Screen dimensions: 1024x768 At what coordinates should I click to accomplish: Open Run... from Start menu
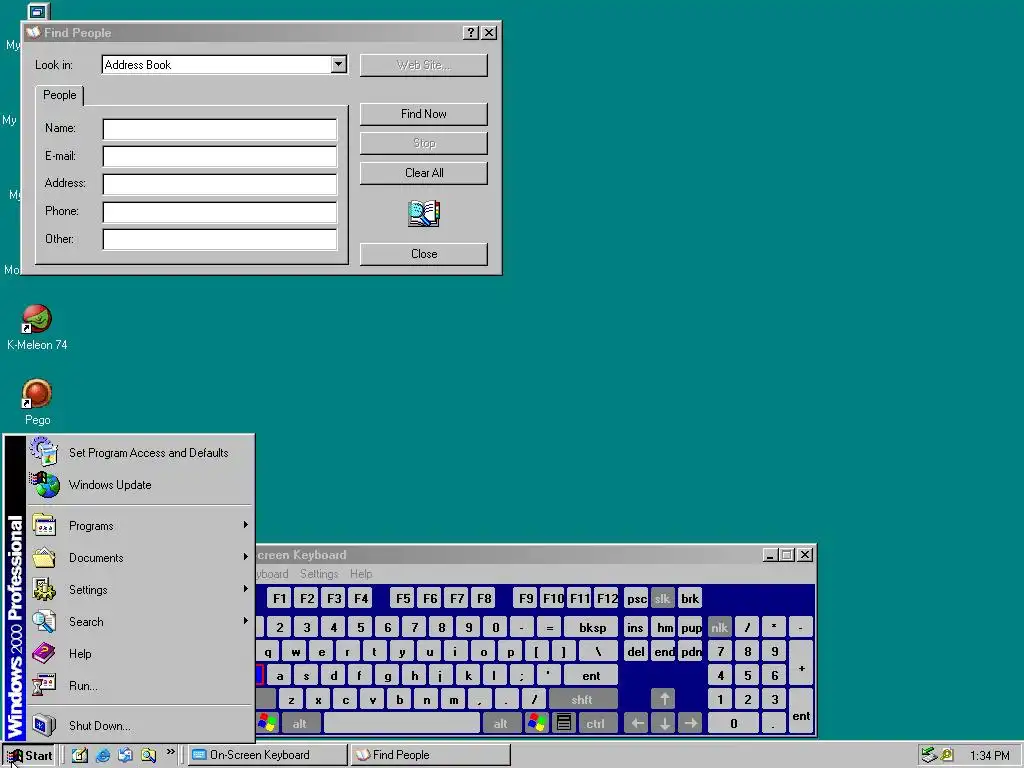[x=140, y=686]
